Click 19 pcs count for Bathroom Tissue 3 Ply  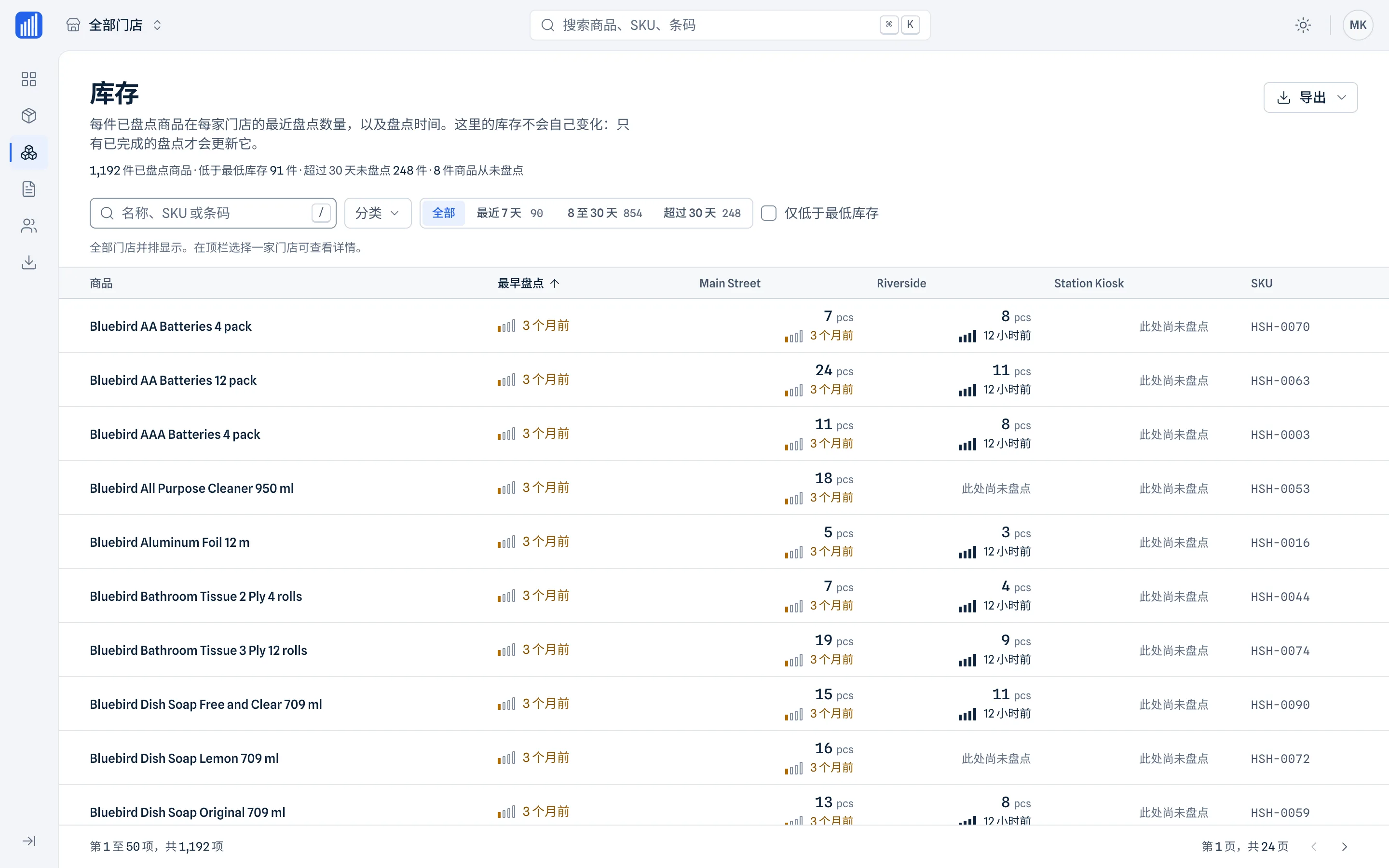[834, 640]
